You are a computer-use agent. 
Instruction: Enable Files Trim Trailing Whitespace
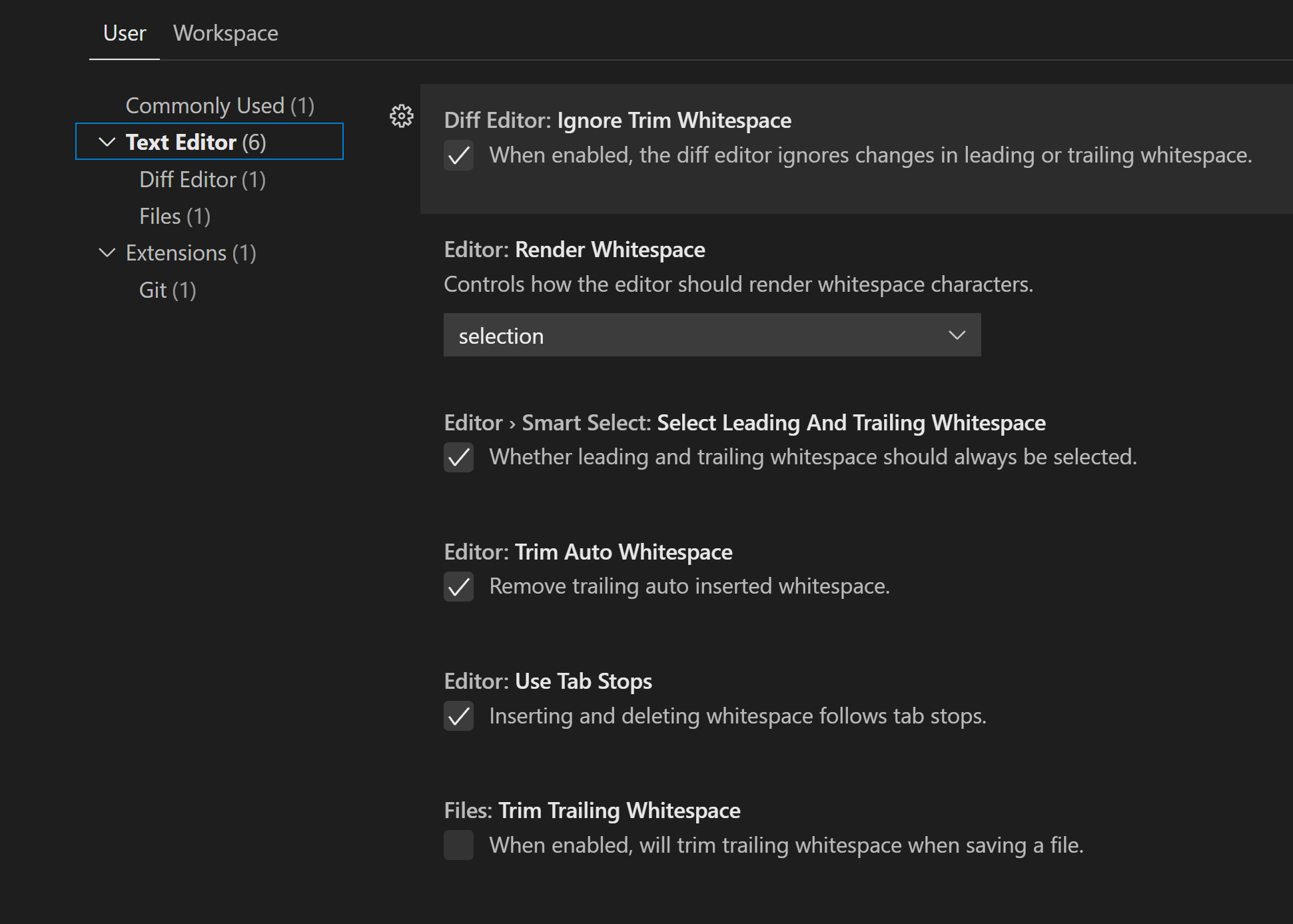(x=459, y=845)
